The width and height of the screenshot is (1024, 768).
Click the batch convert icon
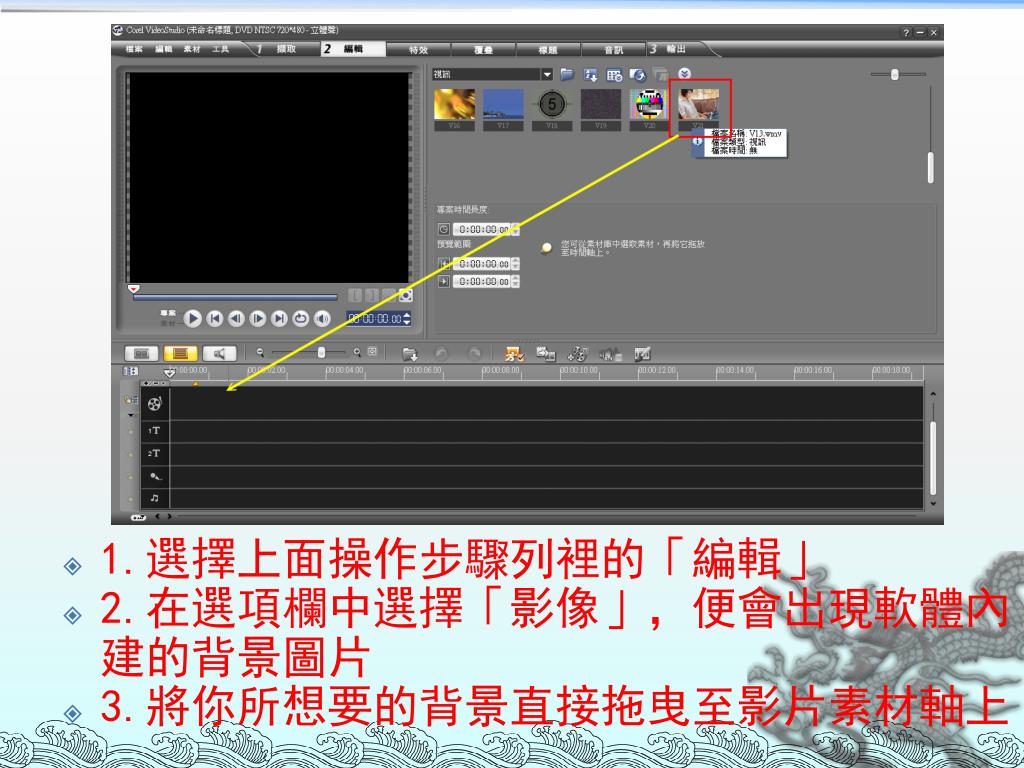pos(545,354)
